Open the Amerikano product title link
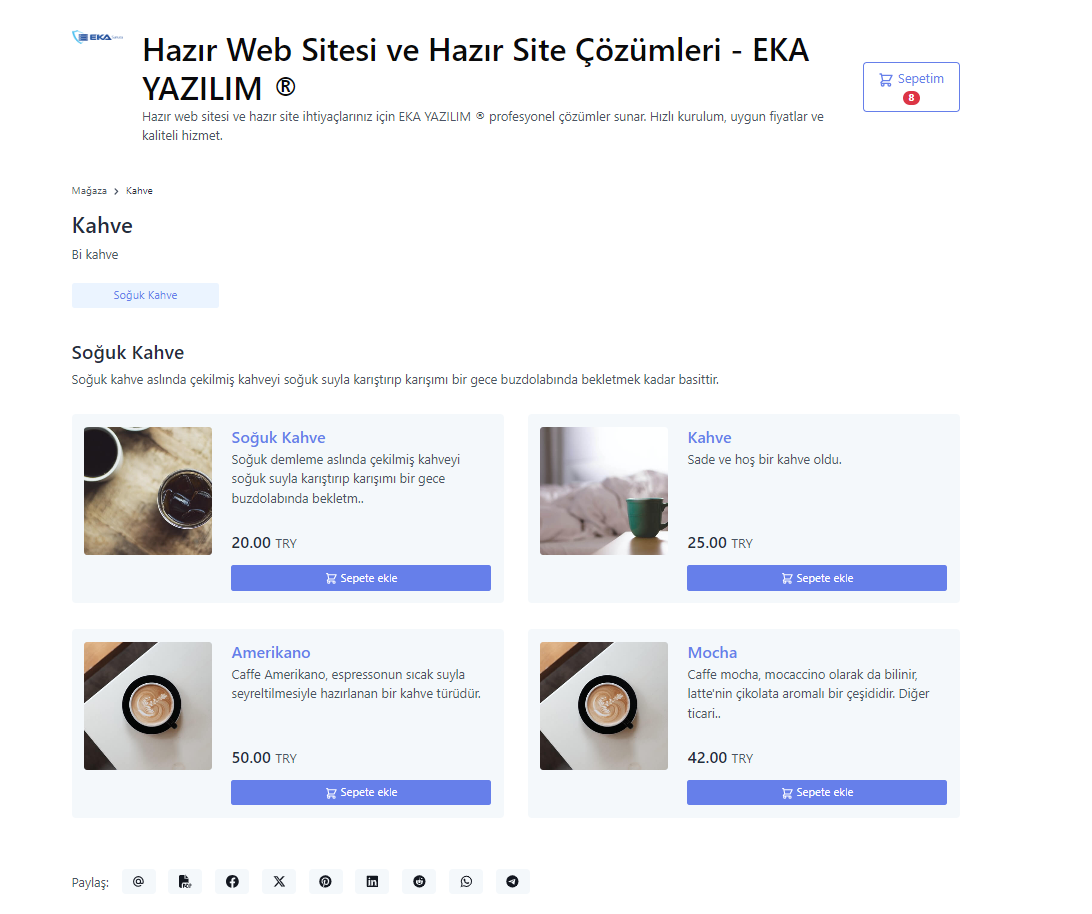 pos(271,653)
